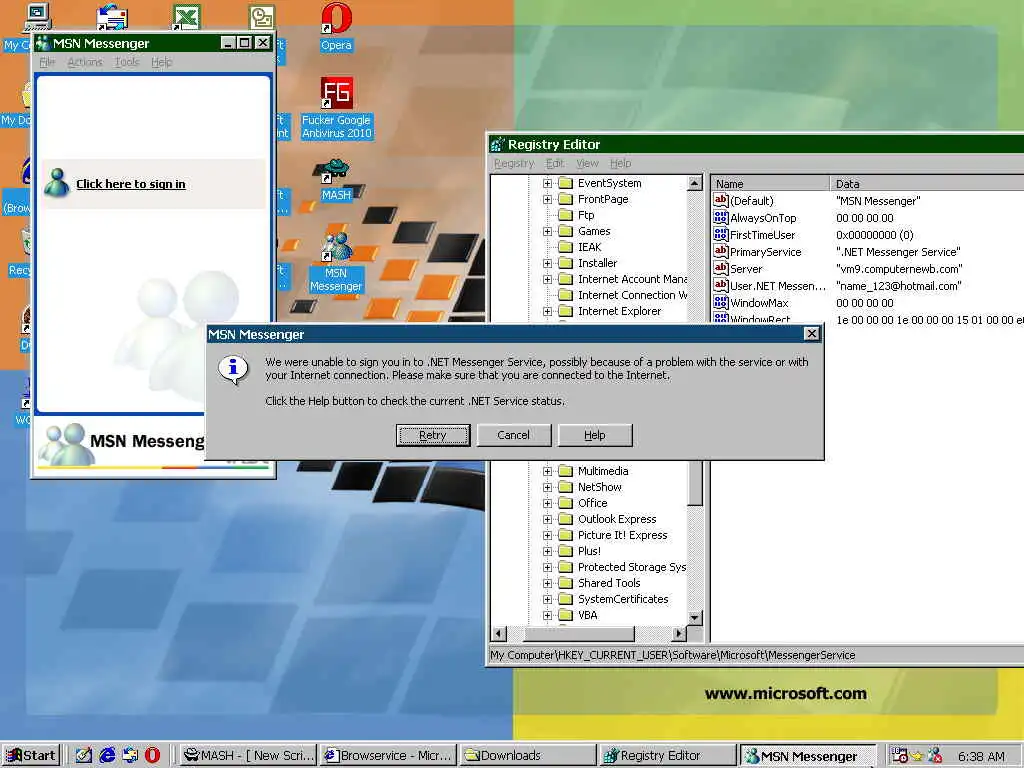Click the MSN Messenger tray icon
Image resolution: width=1024 pixels, height=768 pixels.
point(935,755)
